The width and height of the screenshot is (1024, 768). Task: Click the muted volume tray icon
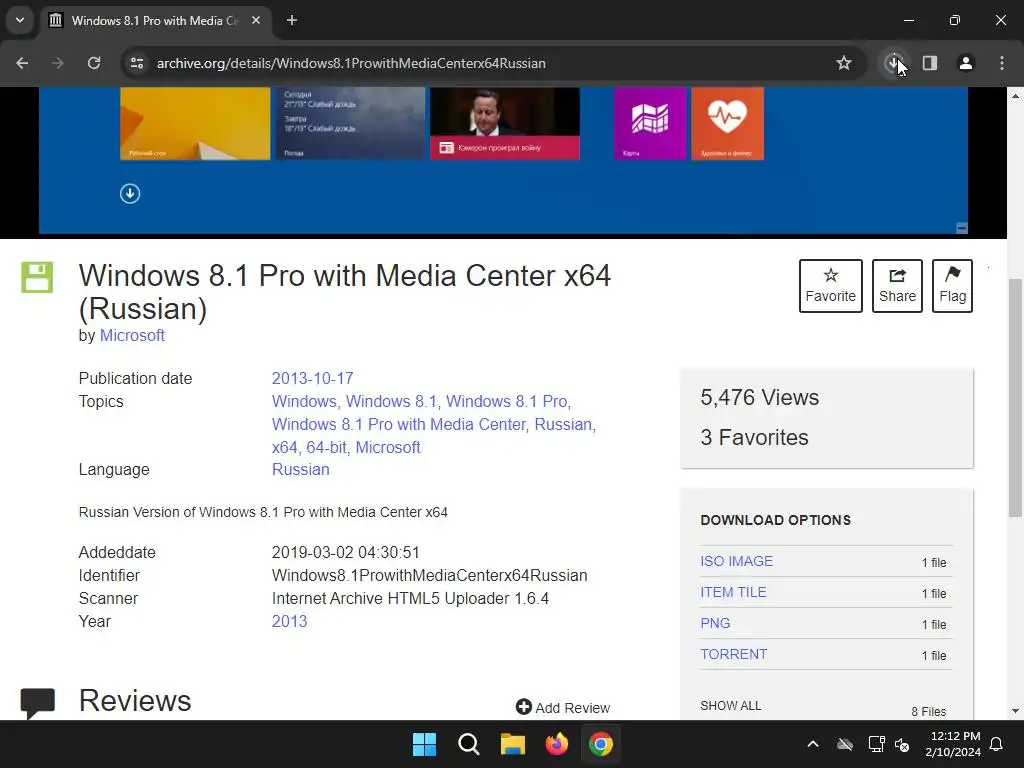pos(903,744)
